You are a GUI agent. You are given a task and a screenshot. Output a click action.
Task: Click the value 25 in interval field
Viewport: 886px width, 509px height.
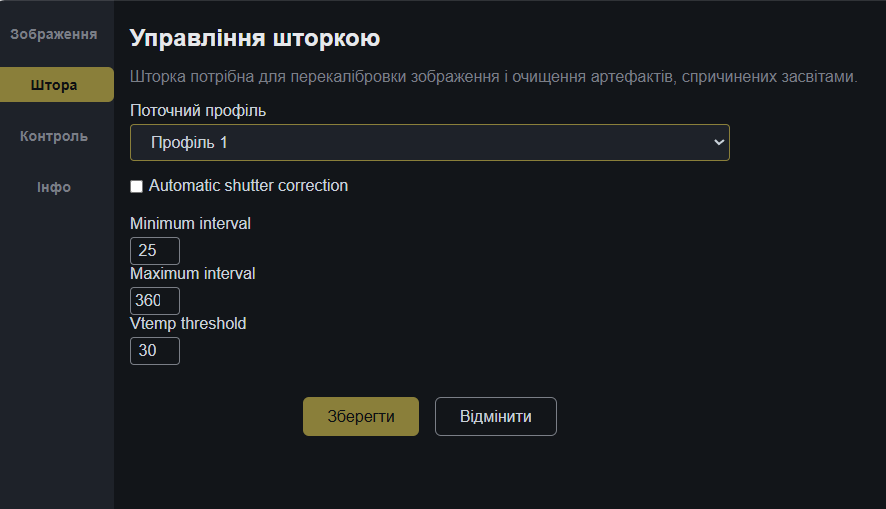pos(147,250)
